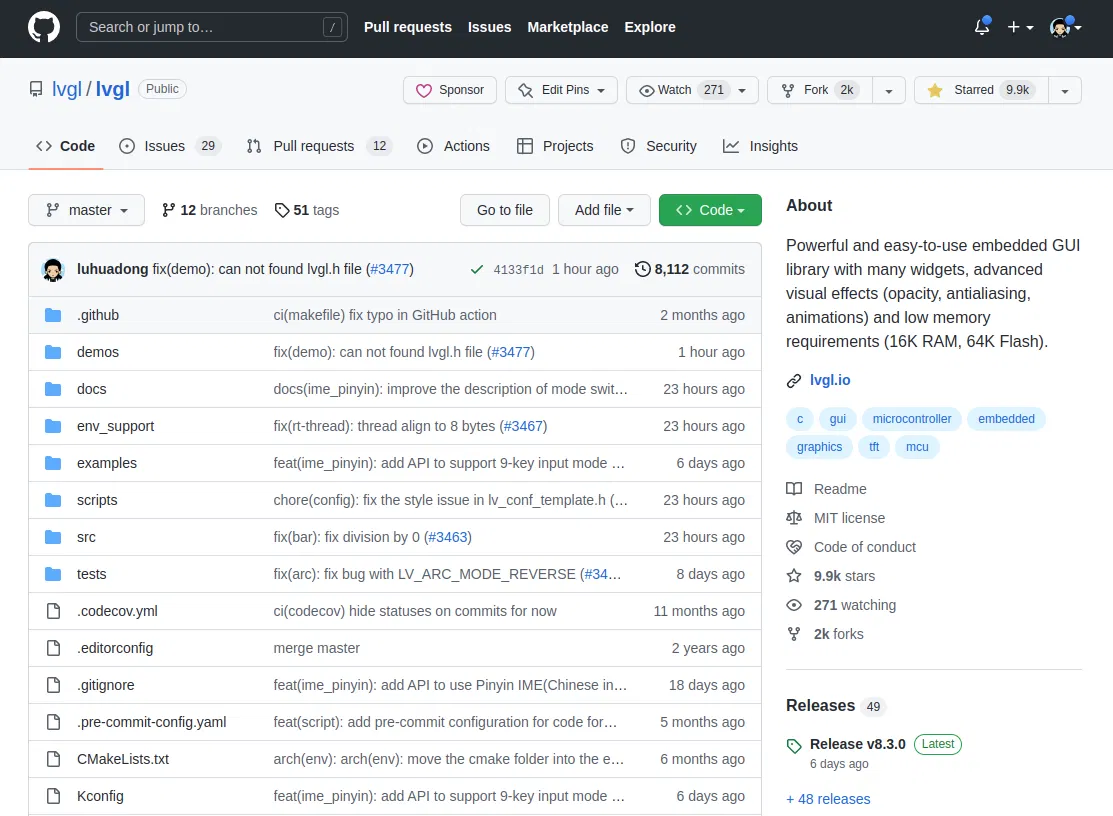View 8,112 commits history
This screenshot has width=1113, height=816.
(690, 270)
